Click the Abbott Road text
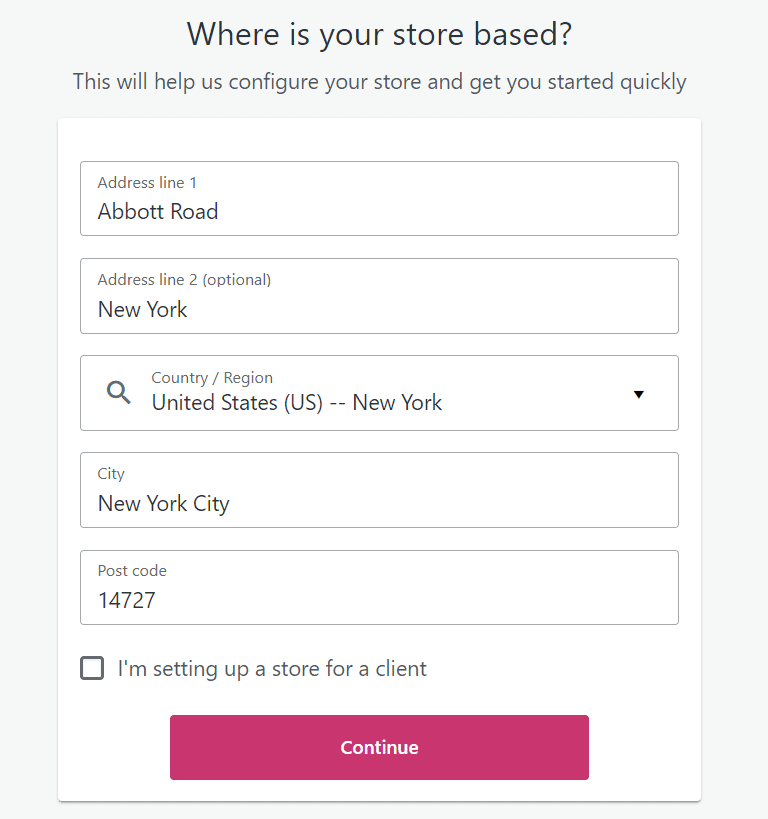Screen dimensions: 768x819 (x=158, y=212)
